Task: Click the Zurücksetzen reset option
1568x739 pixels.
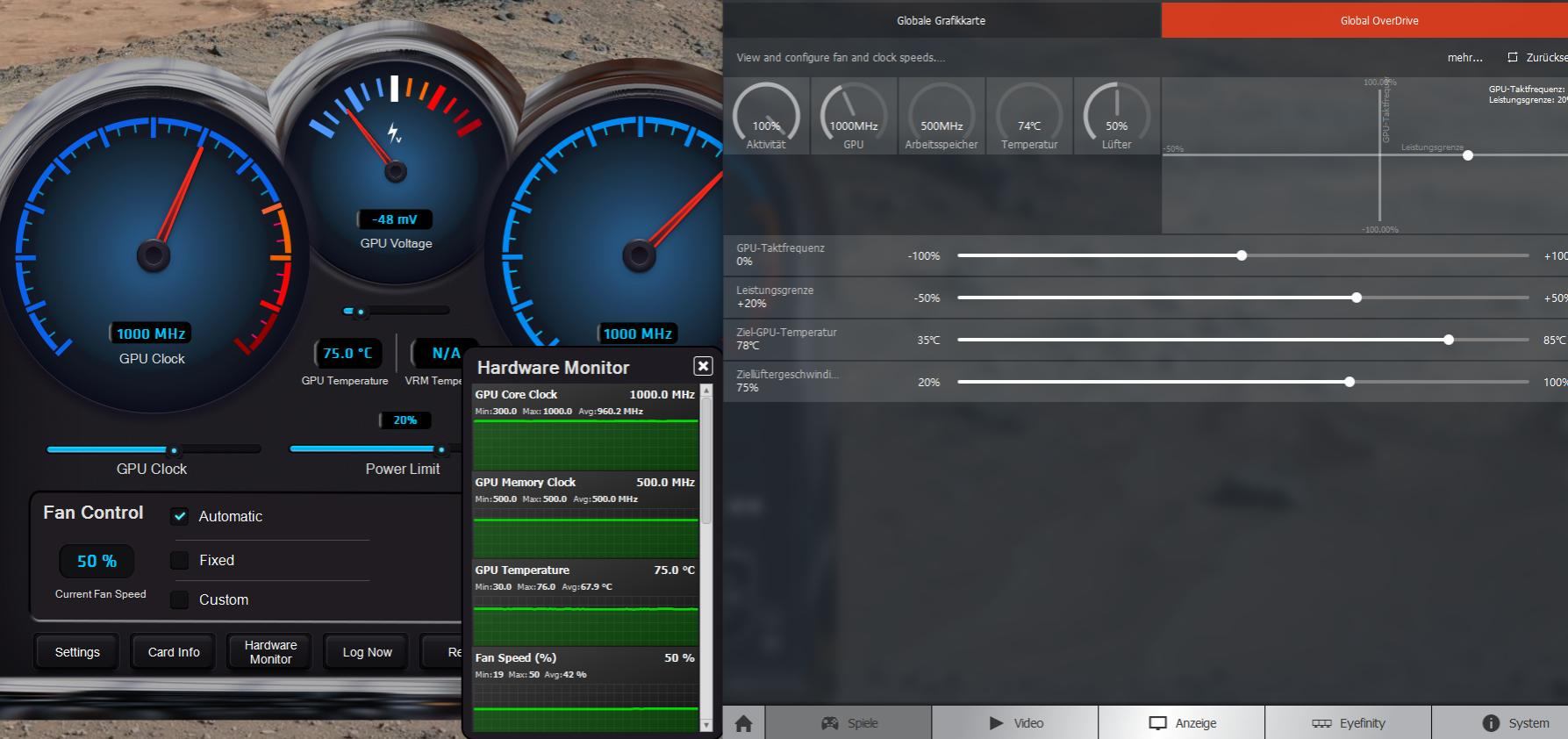Action: pos(1537,58)
